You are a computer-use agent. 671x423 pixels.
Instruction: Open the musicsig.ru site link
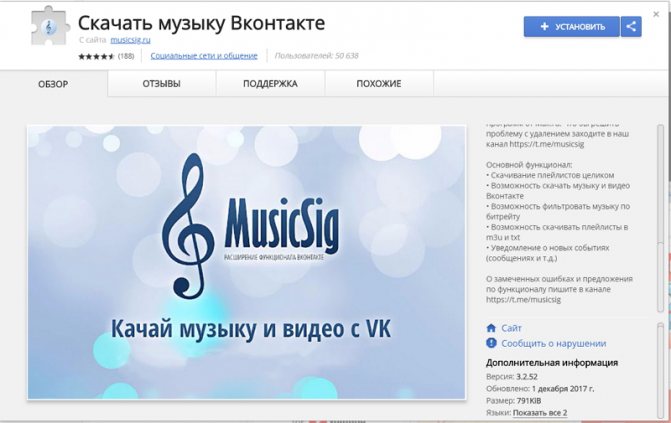coord(131,40)
